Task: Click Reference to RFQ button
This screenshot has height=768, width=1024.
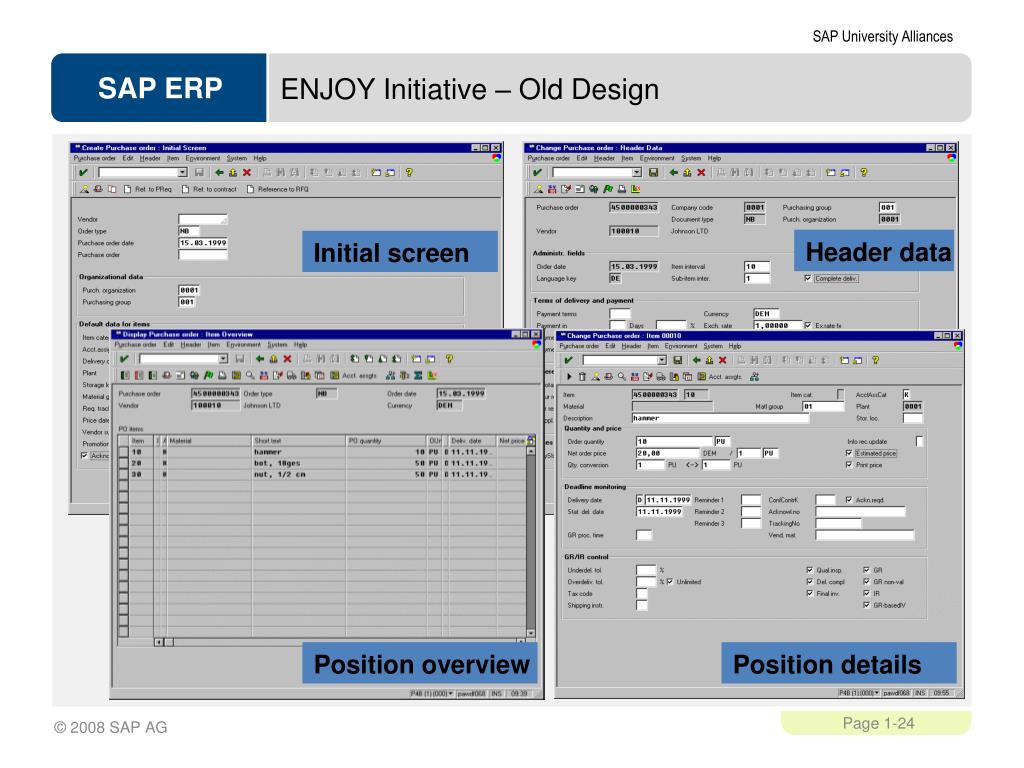Action: tap(278, 189)
